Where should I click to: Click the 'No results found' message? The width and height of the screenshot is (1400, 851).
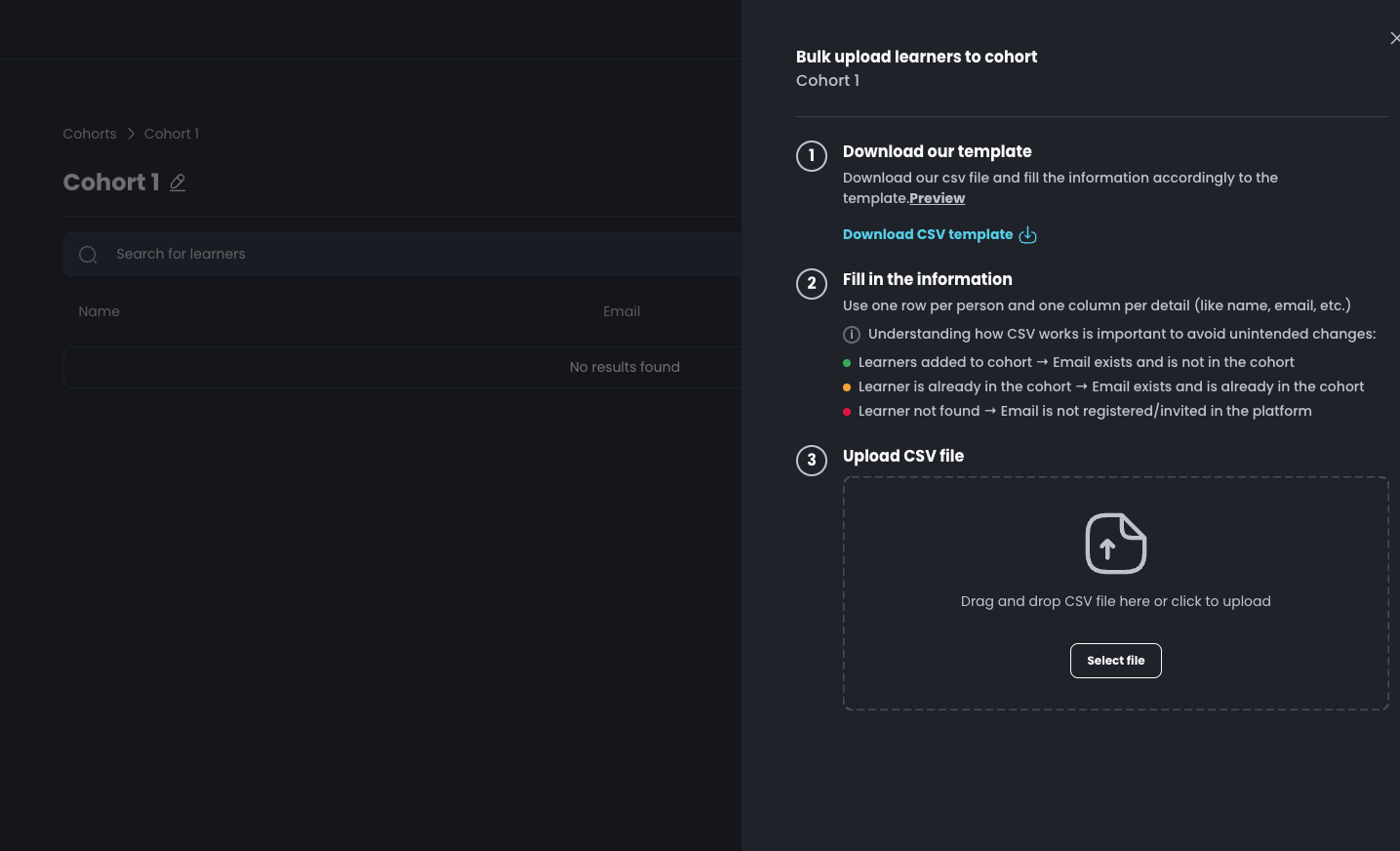coord(624,367)
